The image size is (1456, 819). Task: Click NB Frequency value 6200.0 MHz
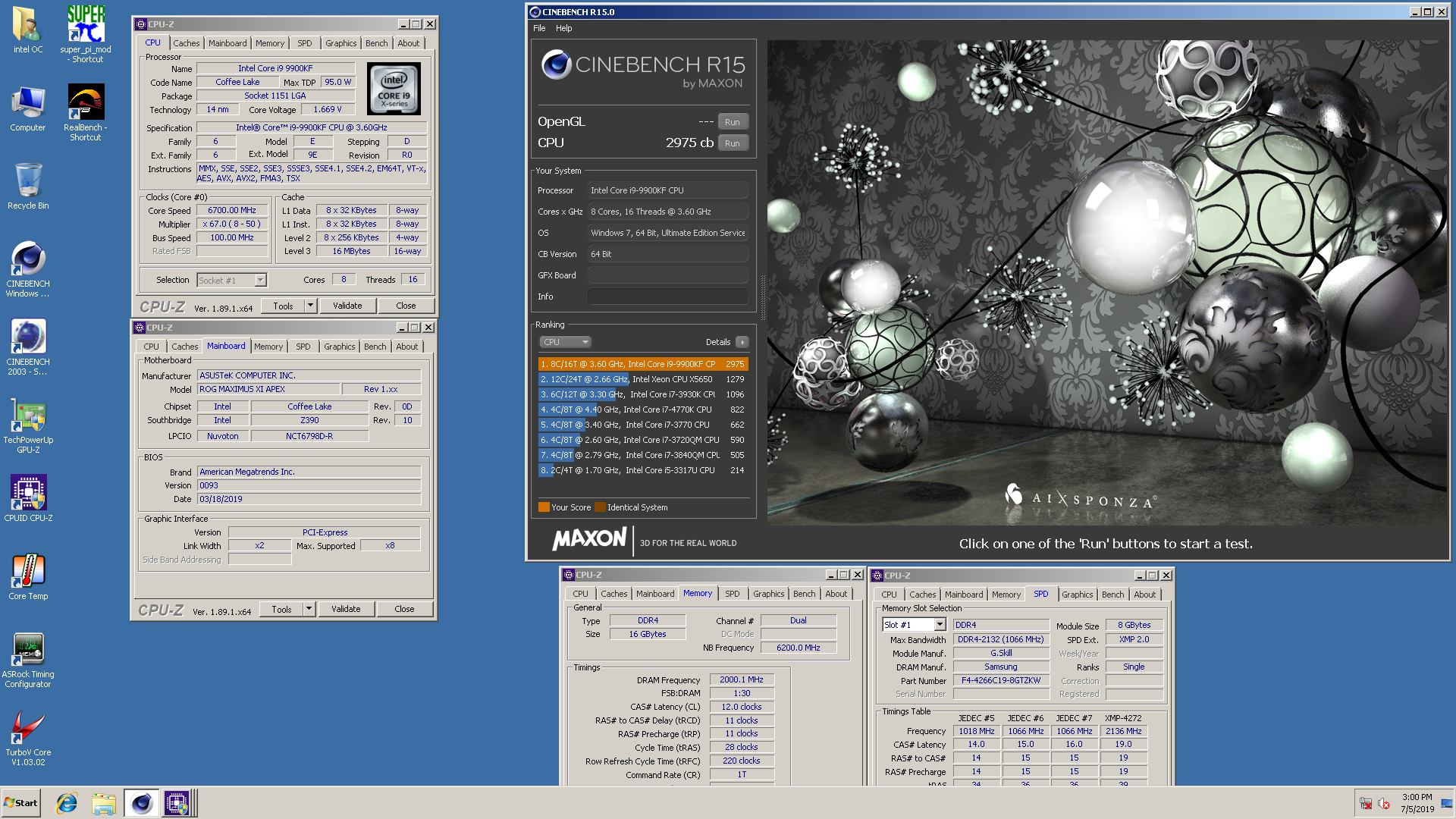point(799,648)
